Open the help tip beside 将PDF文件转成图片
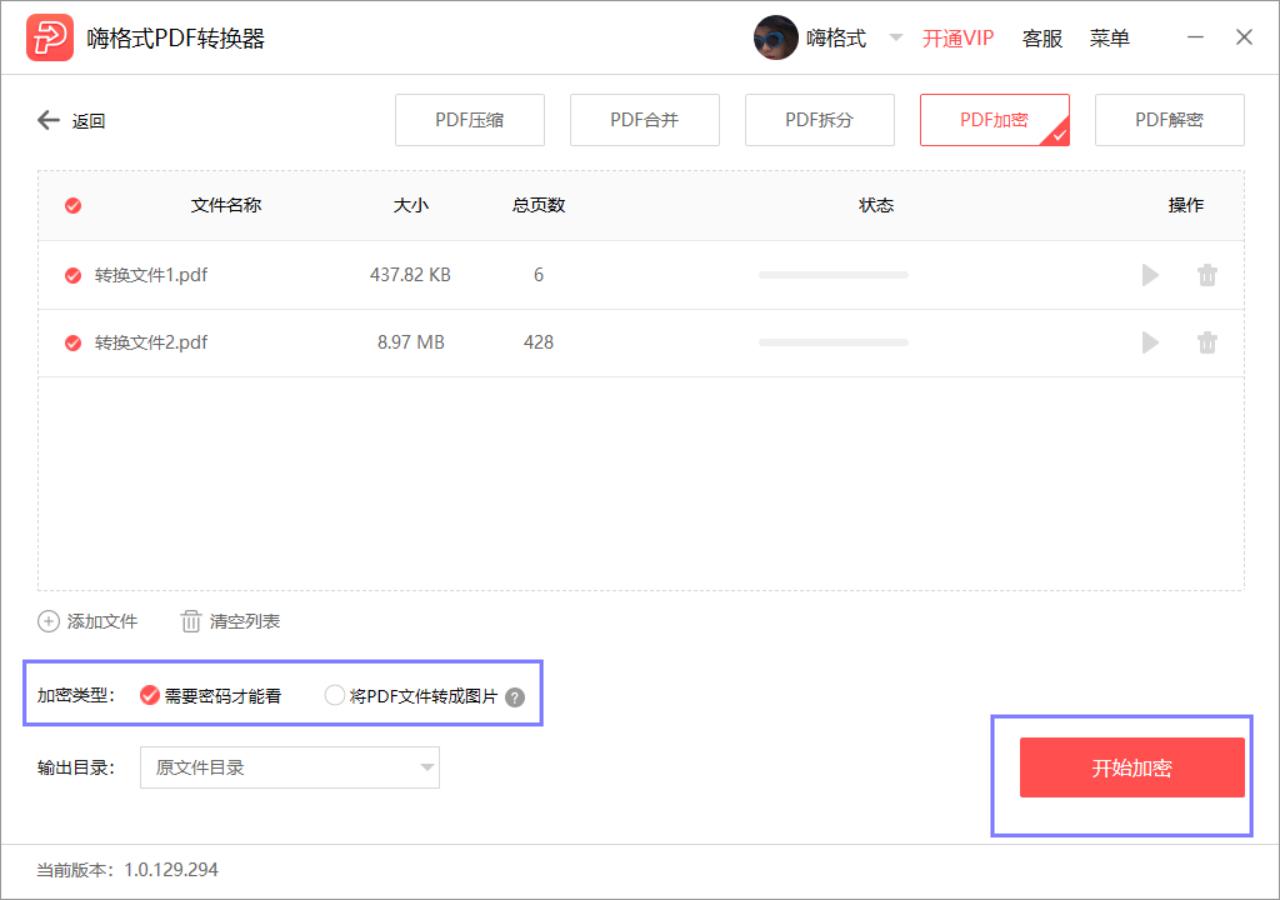 pos(513,695)
